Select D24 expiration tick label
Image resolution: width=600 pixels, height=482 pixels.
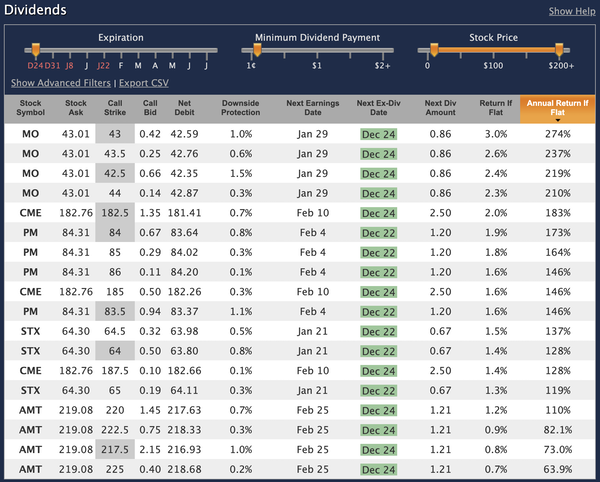pos(35,66)
